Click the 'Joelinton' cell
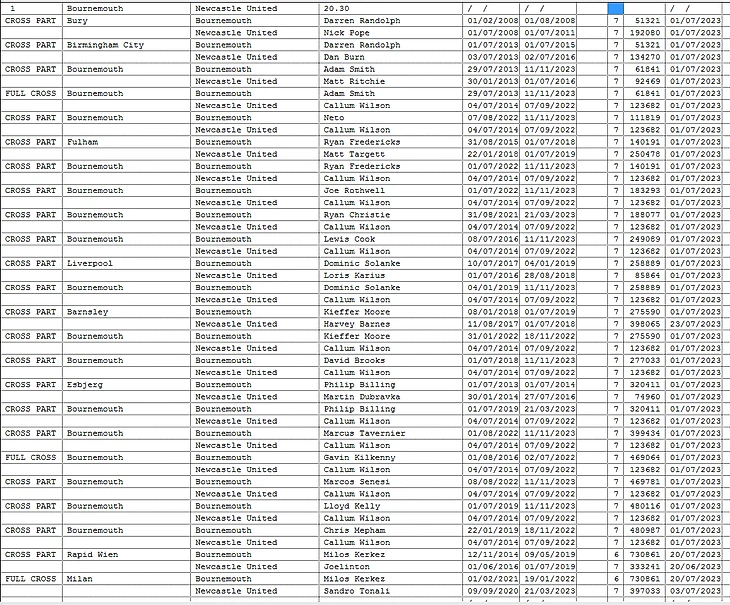 pos(391,566)
